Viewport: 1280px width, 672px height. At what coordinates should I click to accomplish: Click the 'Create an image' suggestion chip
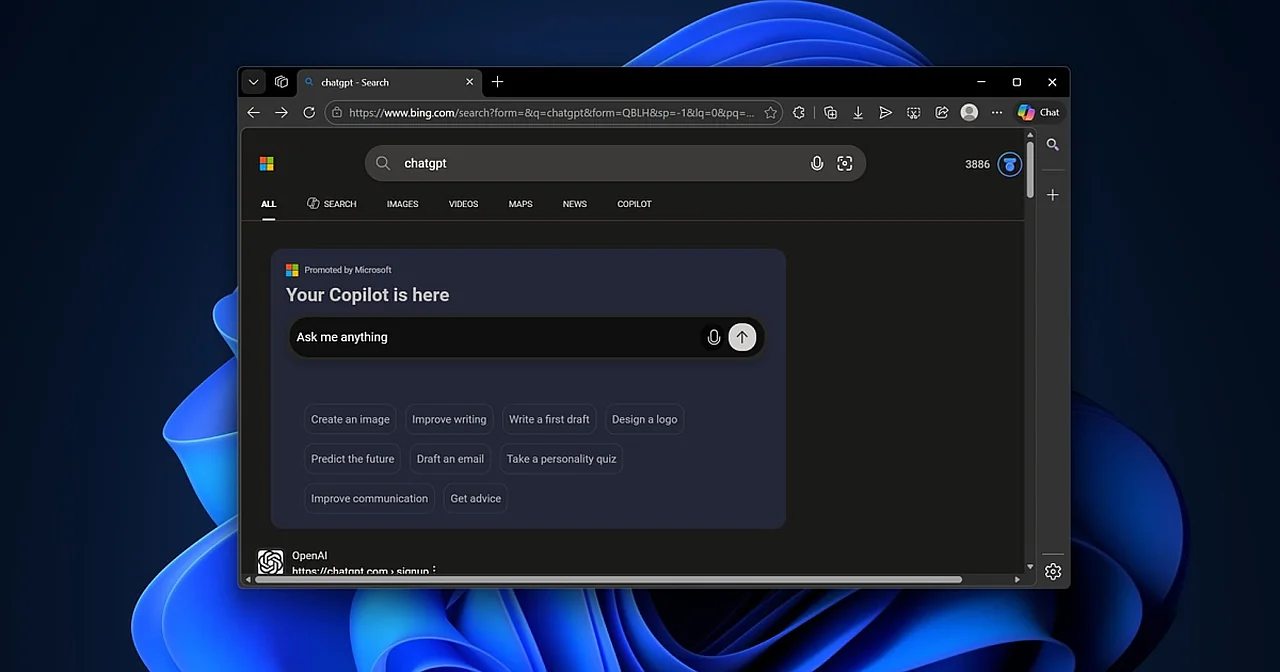click(x=350, y=419)
